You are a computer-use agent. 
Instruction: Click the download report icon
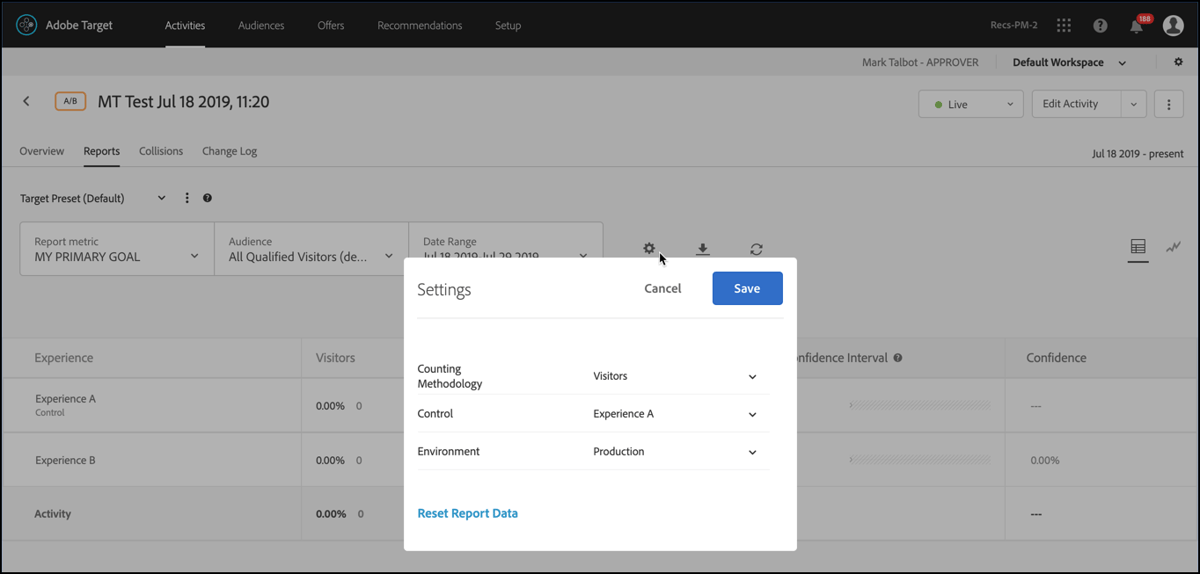[702, 249]
